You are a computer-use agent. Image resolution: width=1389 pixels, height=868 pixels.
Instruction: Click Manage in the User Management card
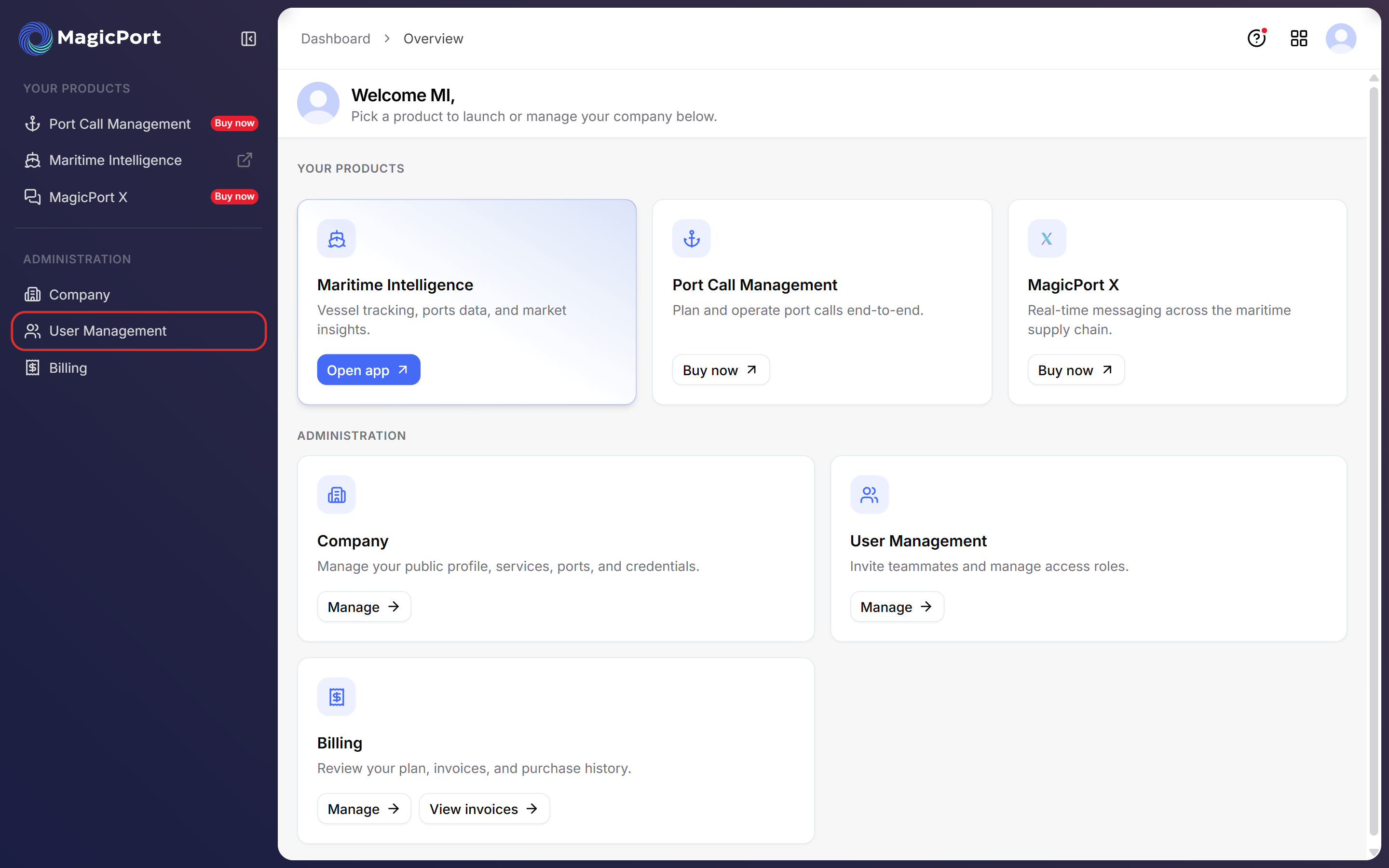pos(897,606)
